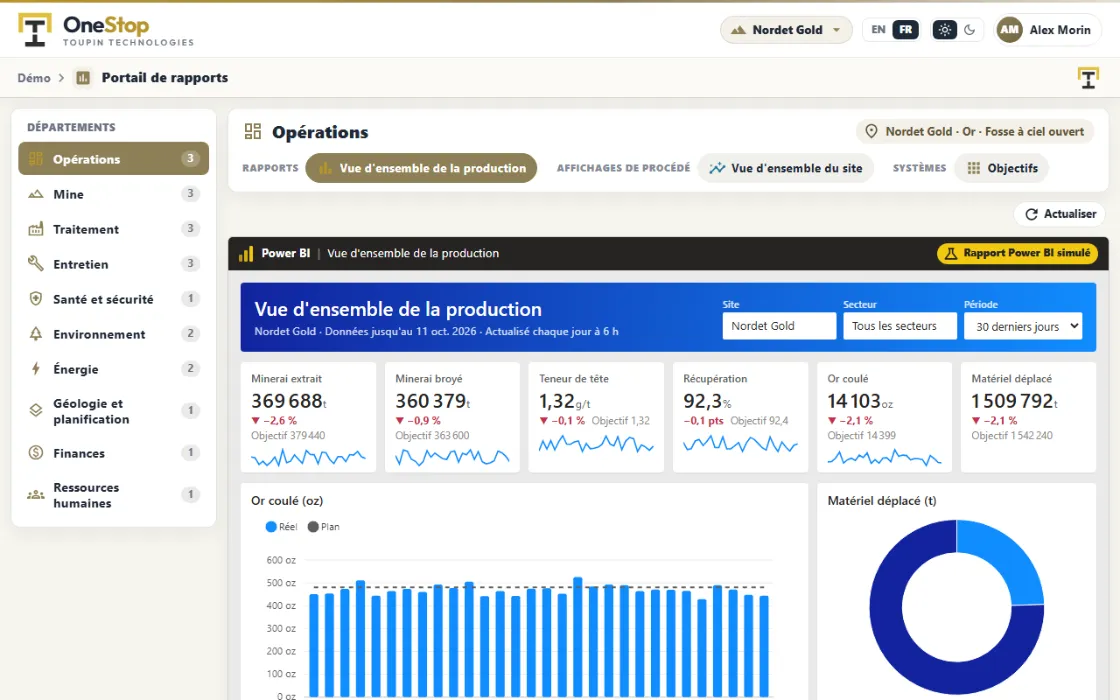Go to Démo breadcrumb link

point(34,78)
